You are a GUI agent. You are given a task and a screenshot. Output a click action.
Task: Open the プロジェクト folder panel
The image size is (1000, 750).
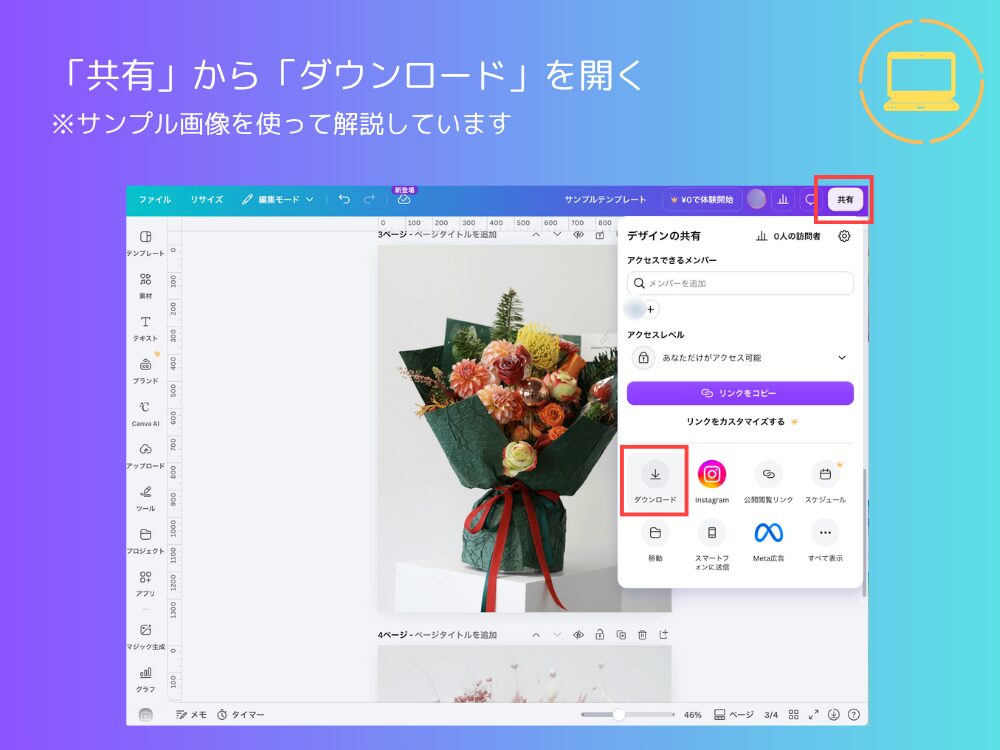(145, 541)
